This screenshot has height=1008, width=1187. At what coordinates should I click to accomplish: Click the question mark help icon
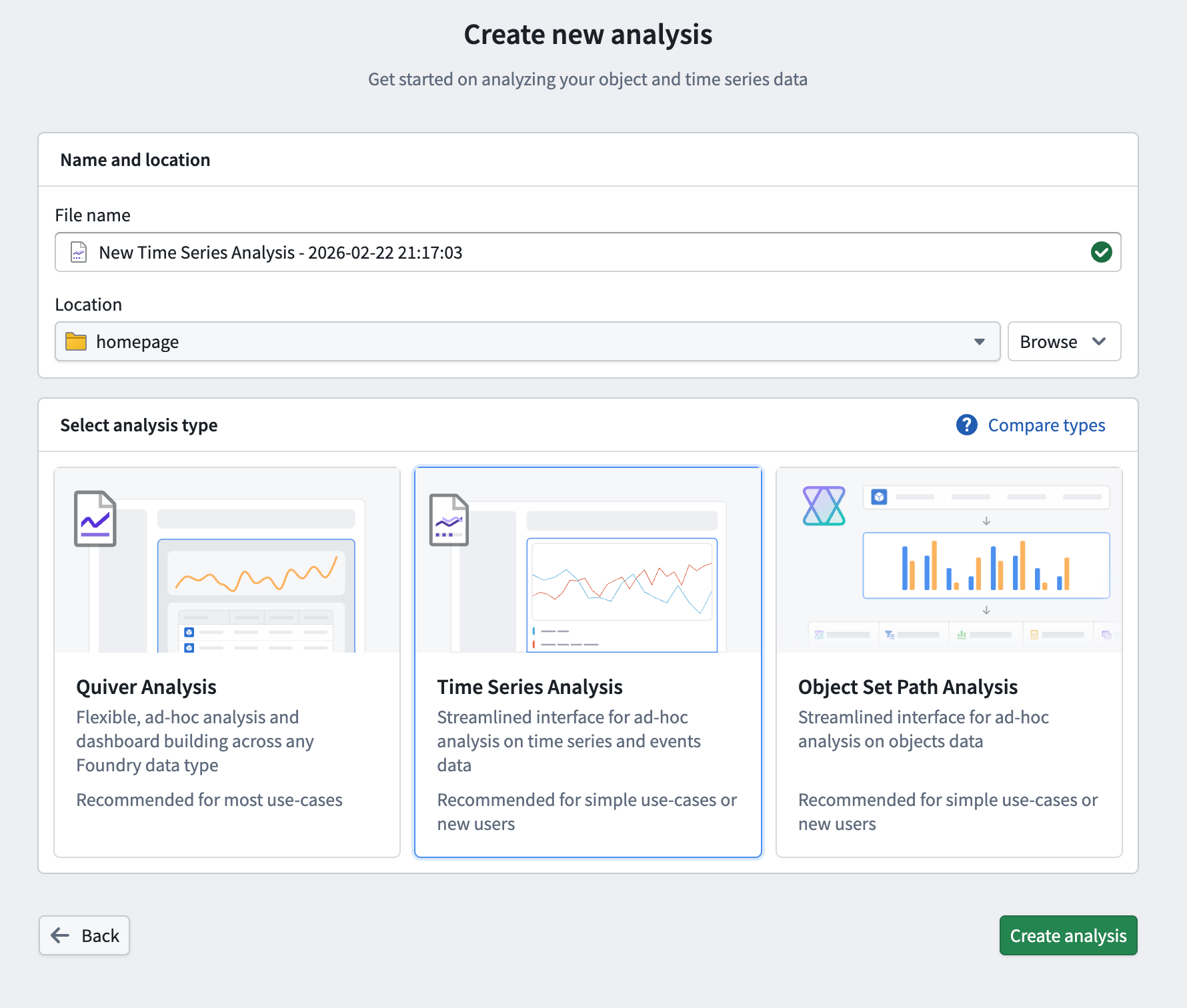pos(966,425)
